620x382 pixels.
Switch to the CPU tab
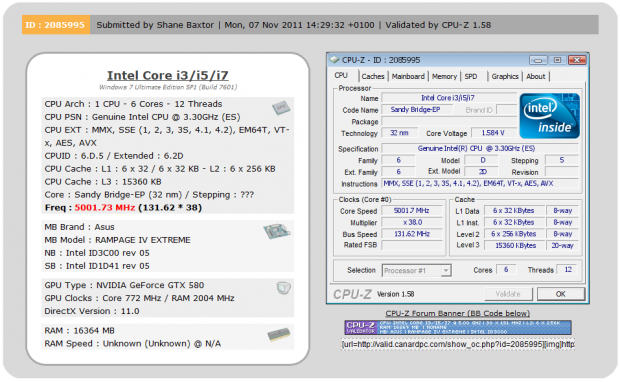(341, 76)
